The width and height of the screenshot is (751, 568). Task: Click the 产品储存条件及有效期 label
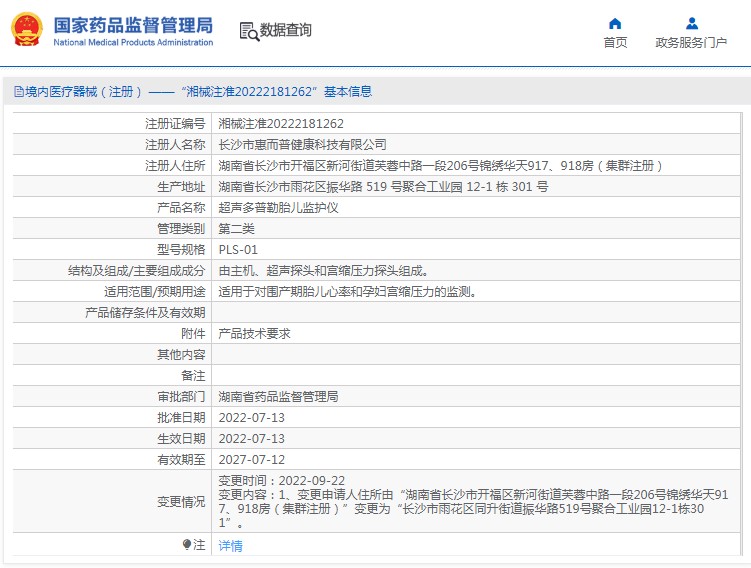tap(145, 313)
